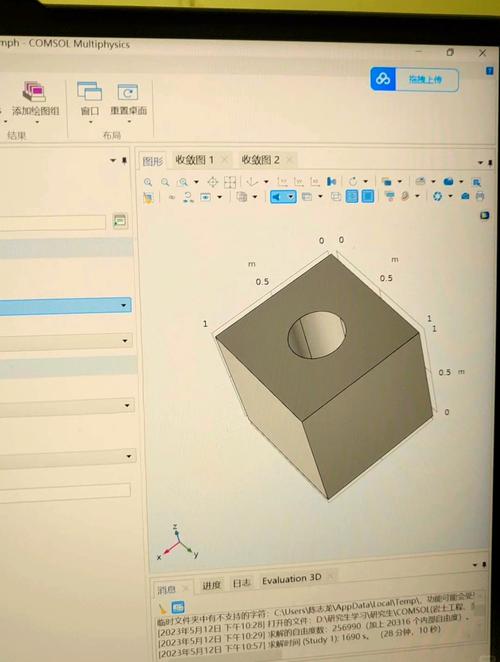Click the Reset Desktop (重置桌面) icon

click(128, 92)
